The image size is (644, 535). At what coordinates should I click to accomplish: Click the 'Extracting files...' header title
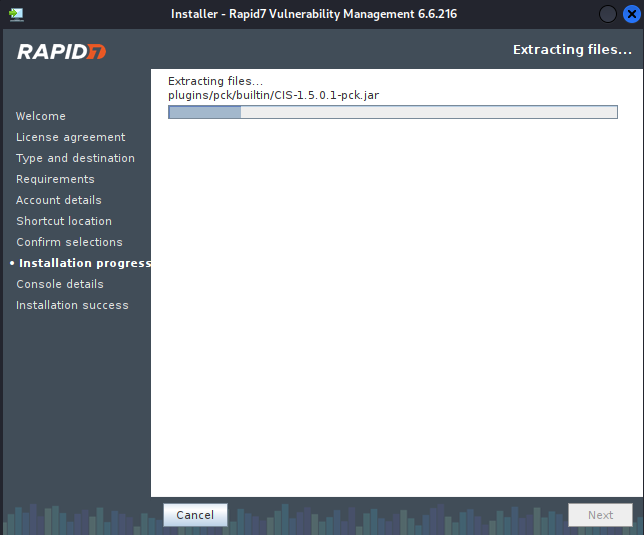pos(572,50)
